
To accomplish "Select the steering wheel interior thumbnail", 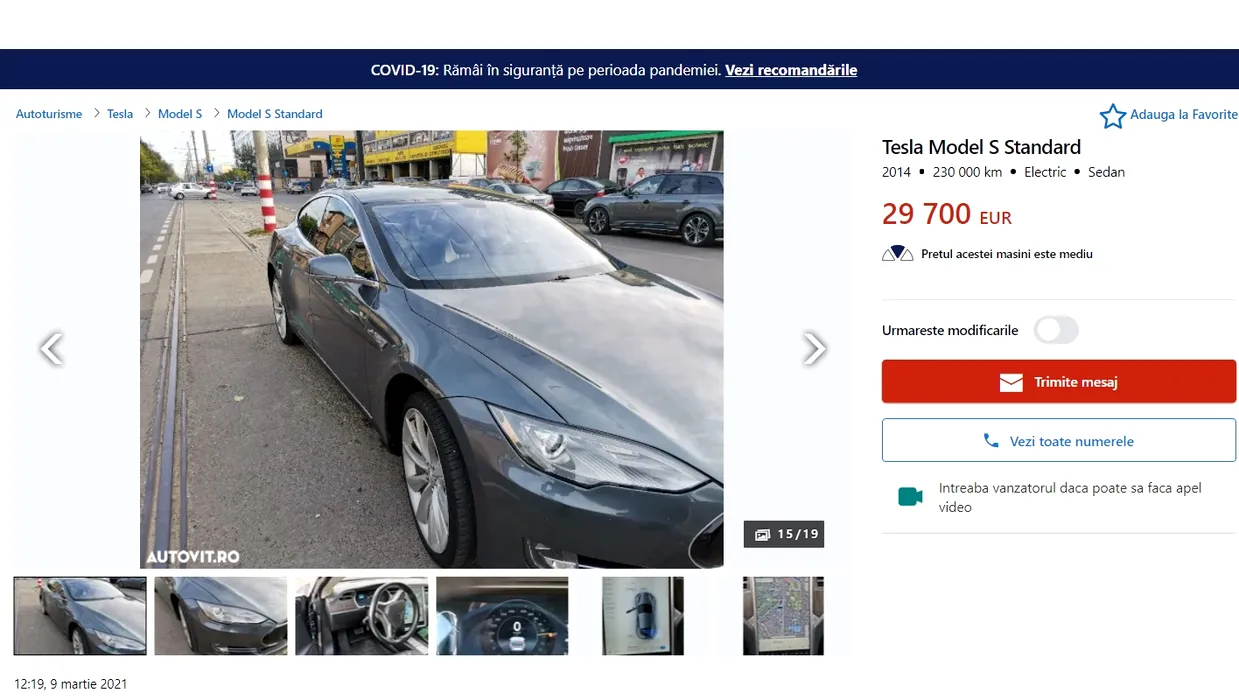I will click(x=361, y=616).
